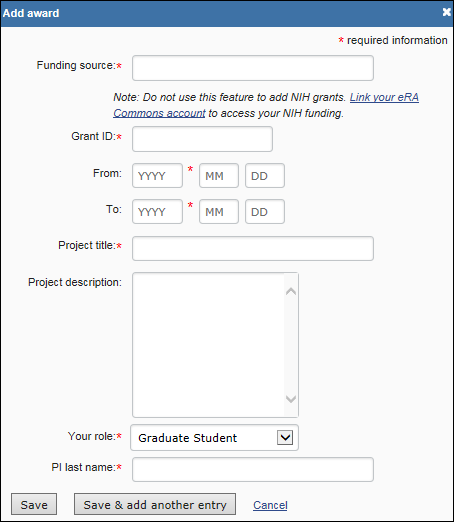Close the Add award dialog
The width and height of the screenshot is (454, 522).
[446, 12]
